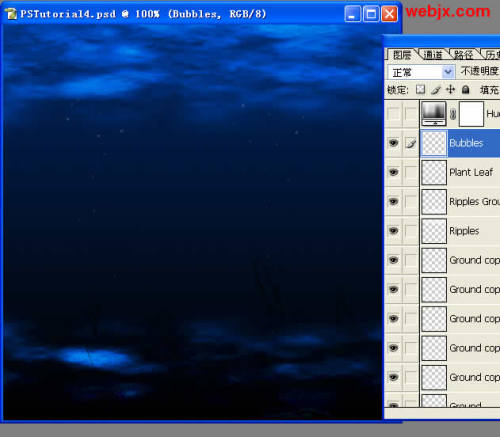Image resolution: width=500 pixels, height=437 pixels.
Task: Click the white layer mask thumbnail
Action: 471,114
